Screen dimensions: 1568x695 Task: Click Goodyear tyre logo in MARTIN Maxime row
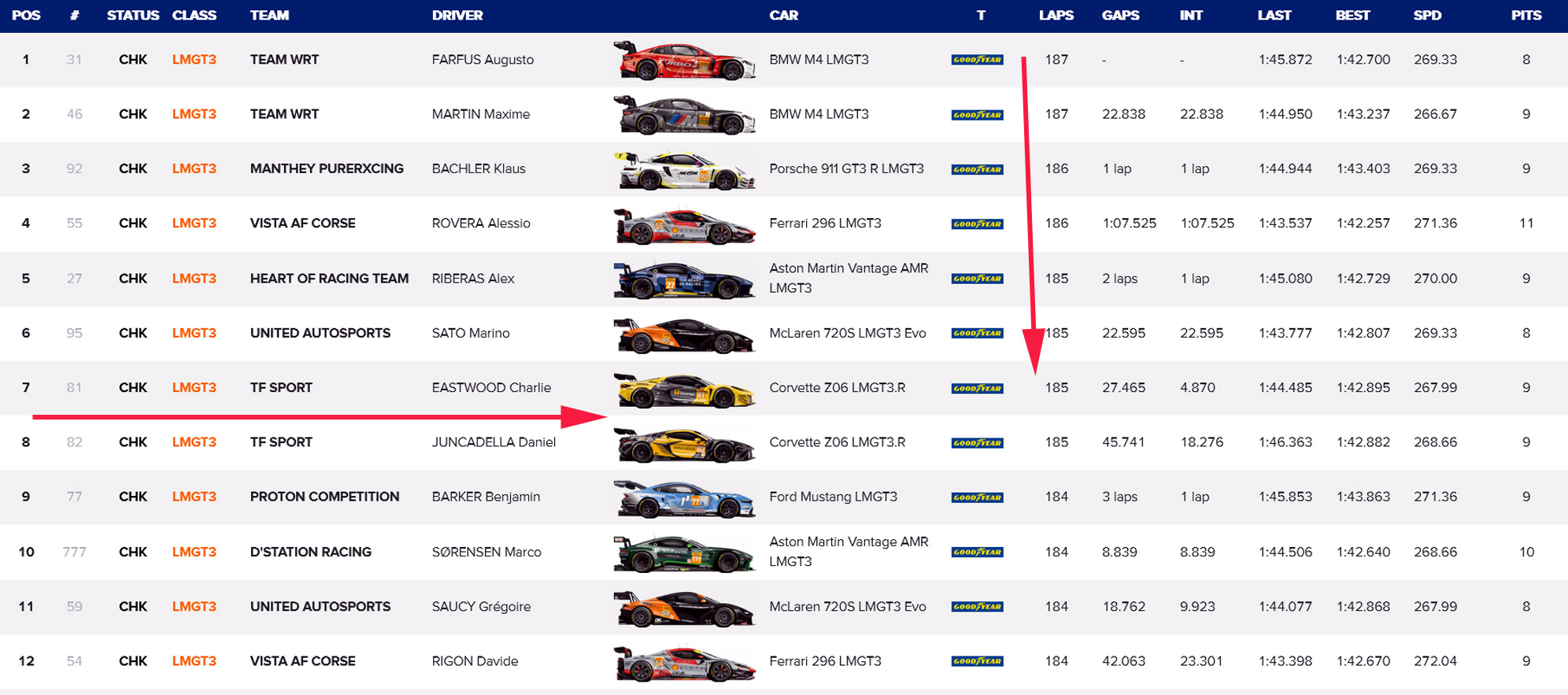(x=977, y=115)
